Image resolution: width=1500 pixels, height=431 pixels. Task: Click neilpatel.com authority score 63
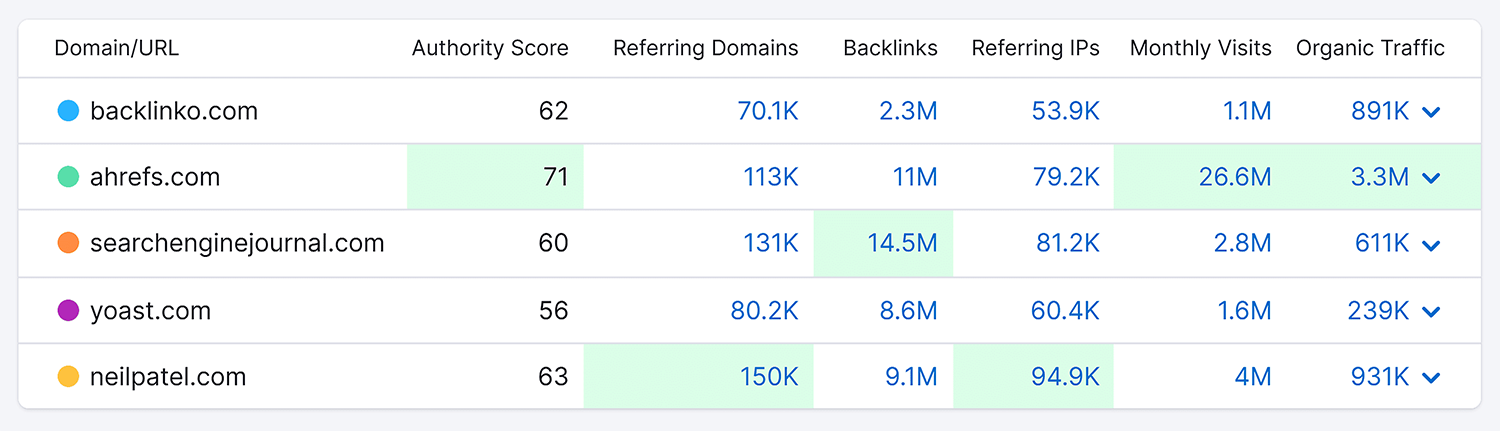pyautogui.click(x=553, y=377)
